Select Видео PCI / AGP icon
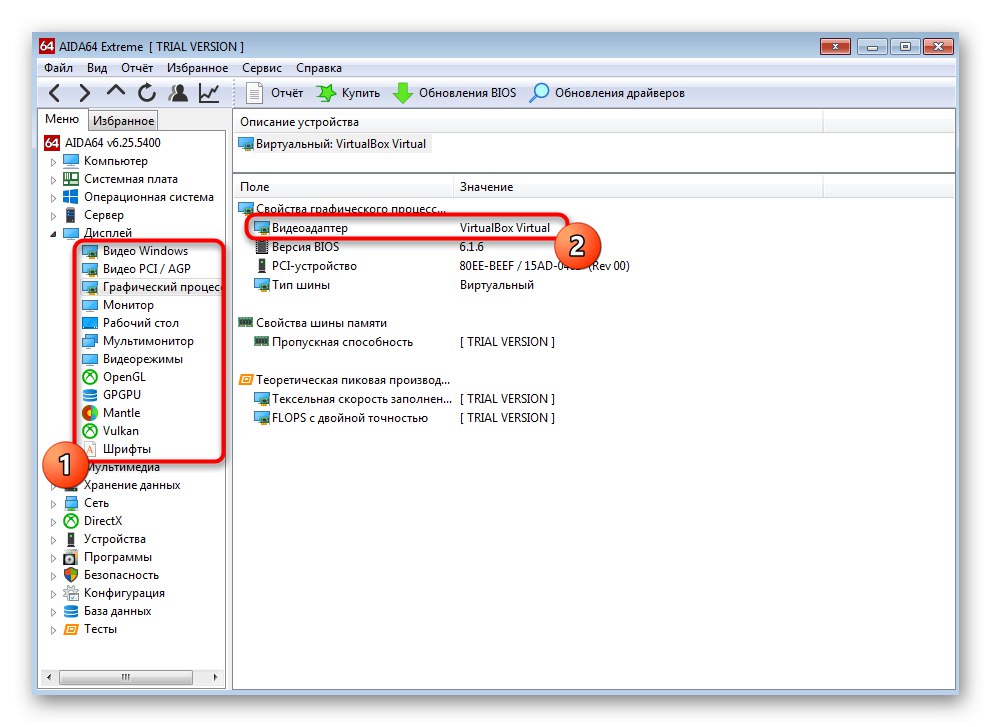 click(90, 269)
